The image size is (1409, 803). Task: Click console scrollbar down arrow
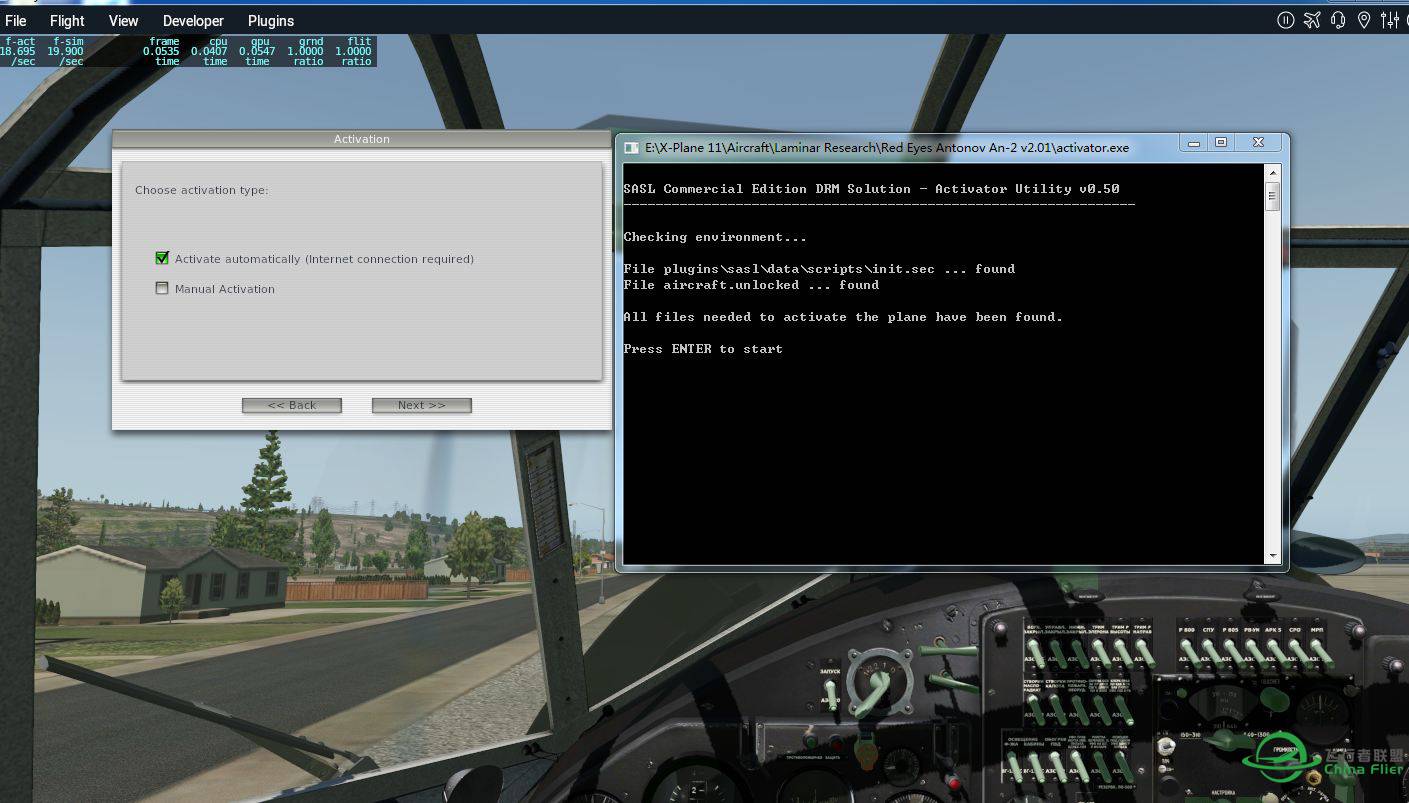click(1272, 555)
